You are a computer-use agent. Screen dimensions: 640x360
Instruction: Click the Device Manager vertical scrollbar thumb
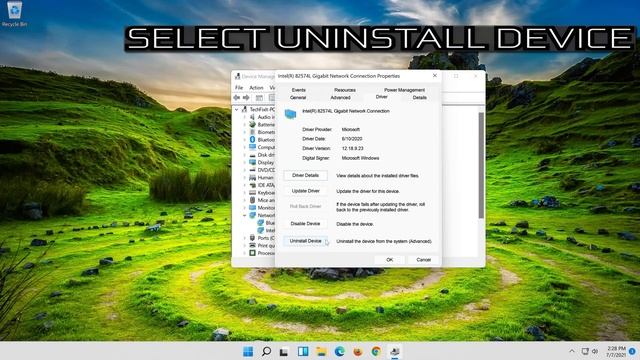pyautogui.click(x=481, y=165)
